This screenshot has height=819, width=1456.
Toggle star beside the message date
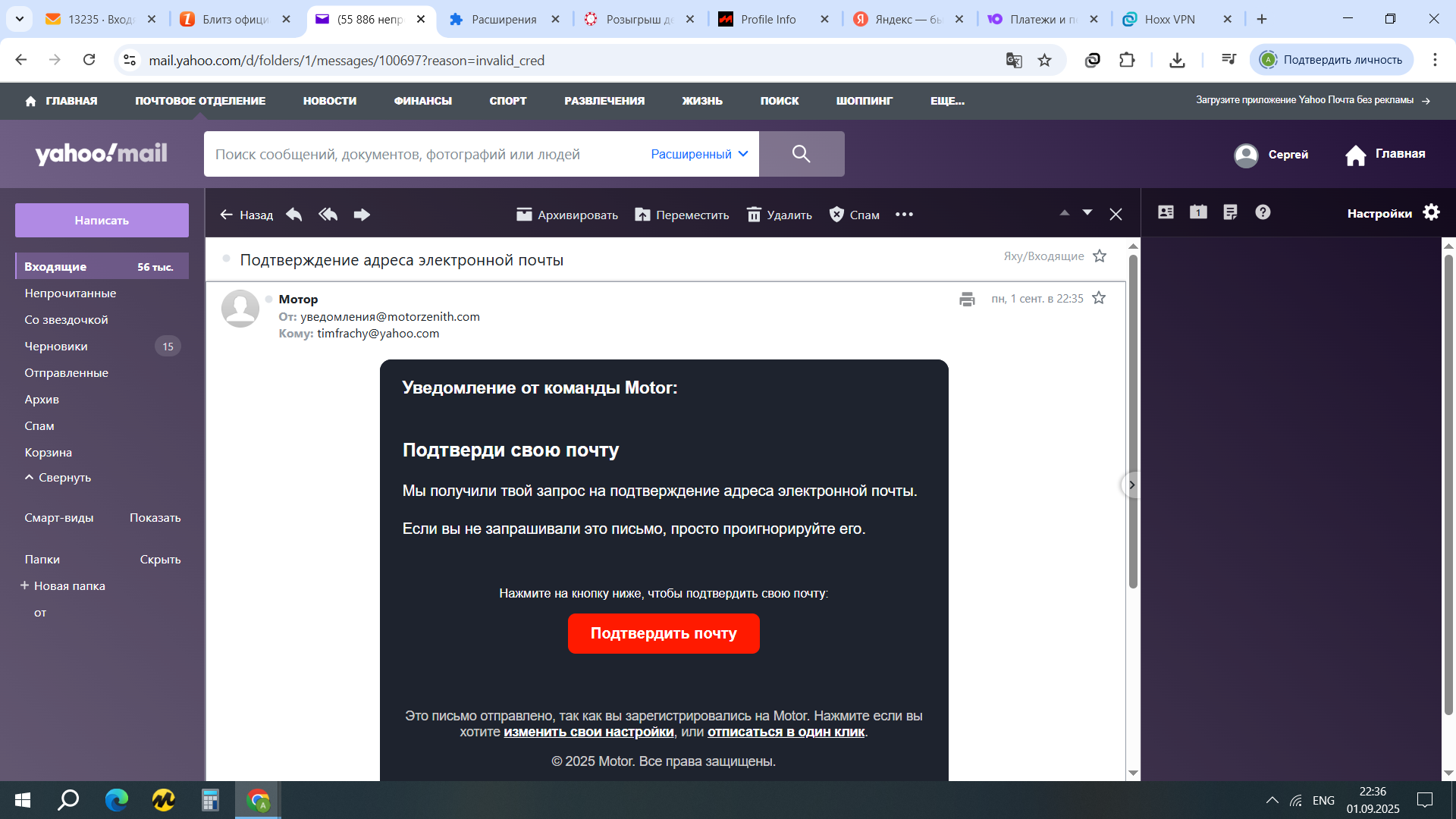(1099, 298)
